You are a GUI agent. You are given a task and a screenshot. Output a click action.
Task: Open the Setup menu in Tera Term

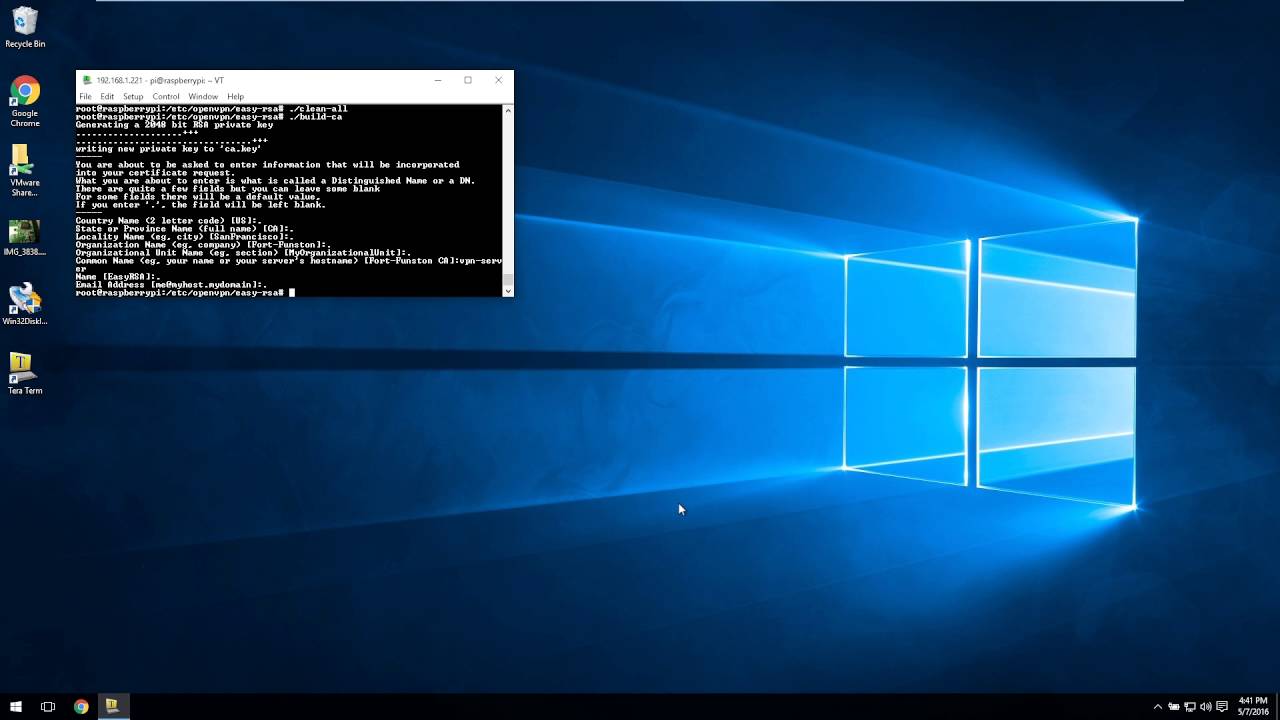click(x=133, y=97)
